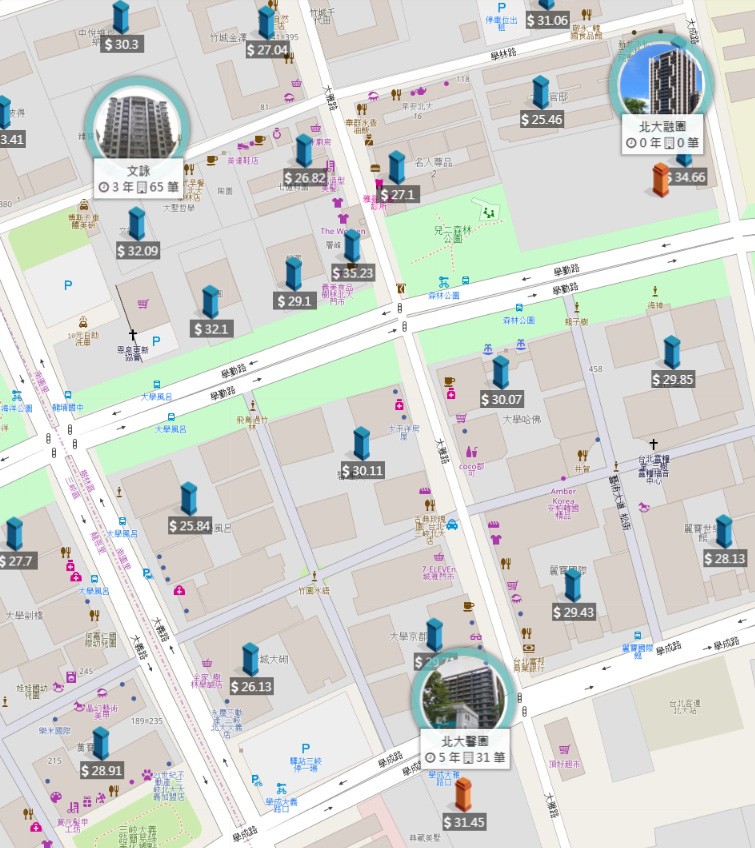The width and height of the screenshot is (755, 848).
Task: Click the $3.41 price tag at left edge
Action: [12, 140]
